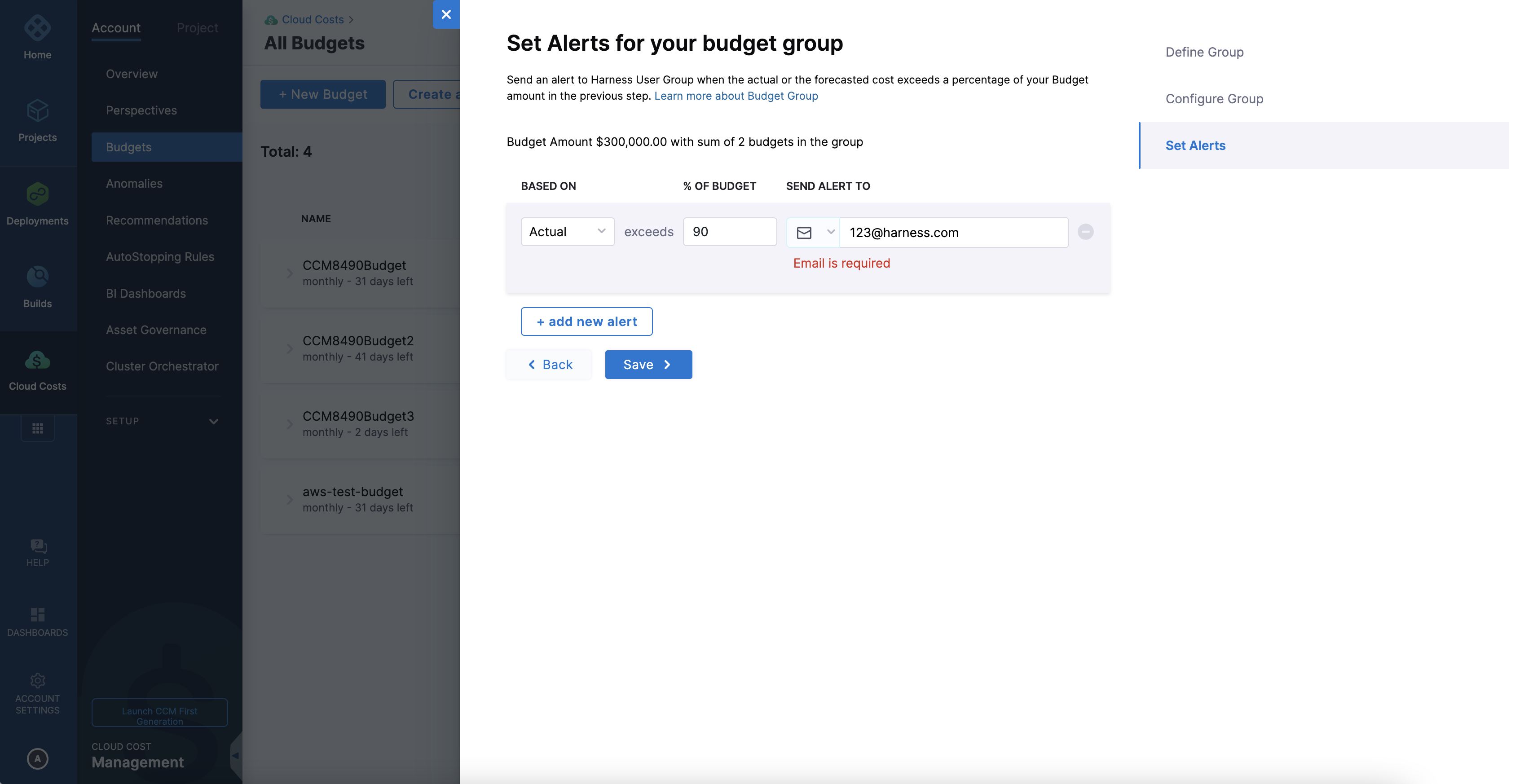Focus the alert email address field
The width and height of the screenshot is (1533, 784).
(953, 232)
